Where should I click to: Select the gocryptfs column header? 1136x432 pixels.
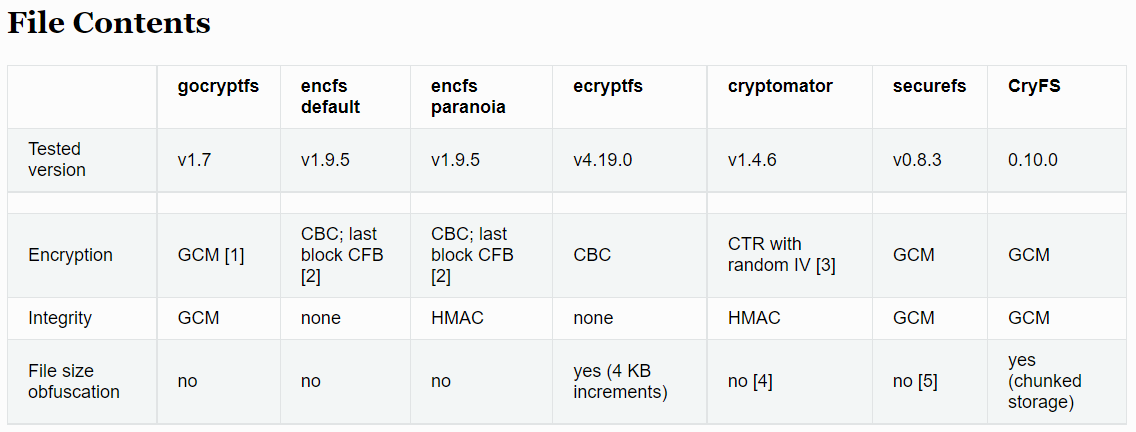tap(218, 86)
